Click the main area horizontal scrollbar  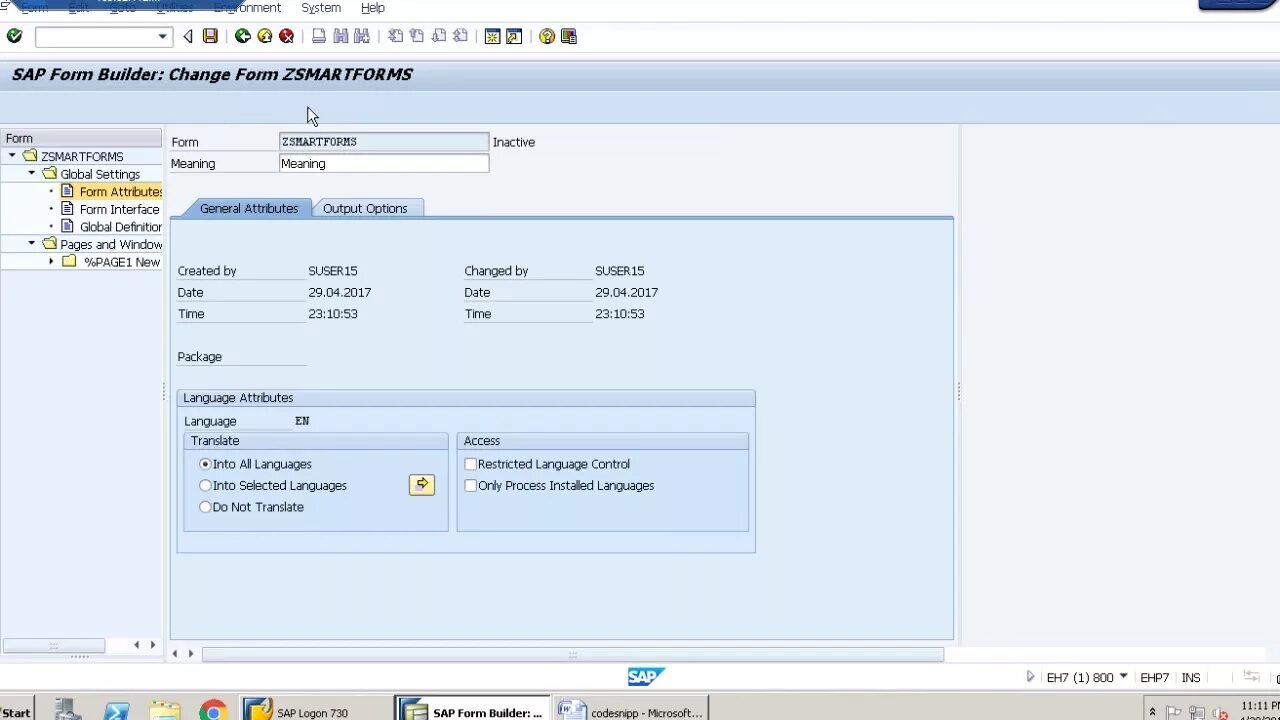point(573,654)
